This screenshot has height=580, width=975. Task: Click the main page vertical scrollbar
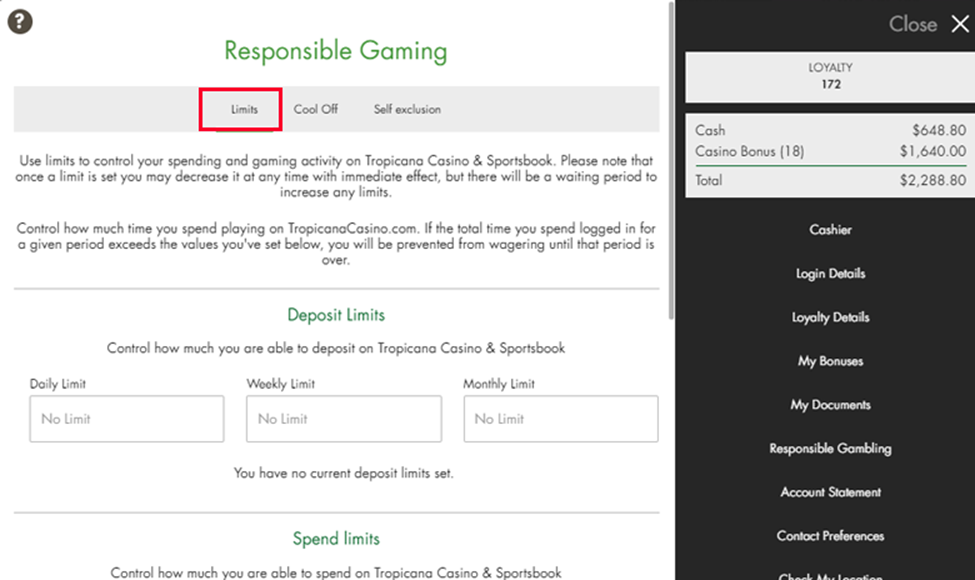671,162
